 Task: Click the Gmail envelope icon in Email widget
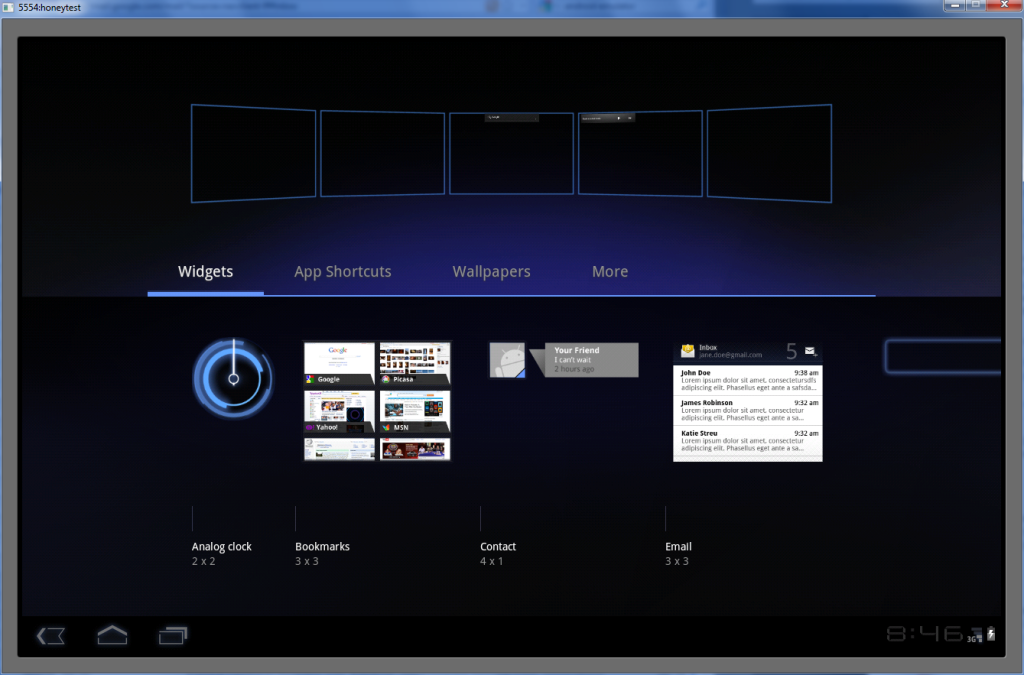687,351
